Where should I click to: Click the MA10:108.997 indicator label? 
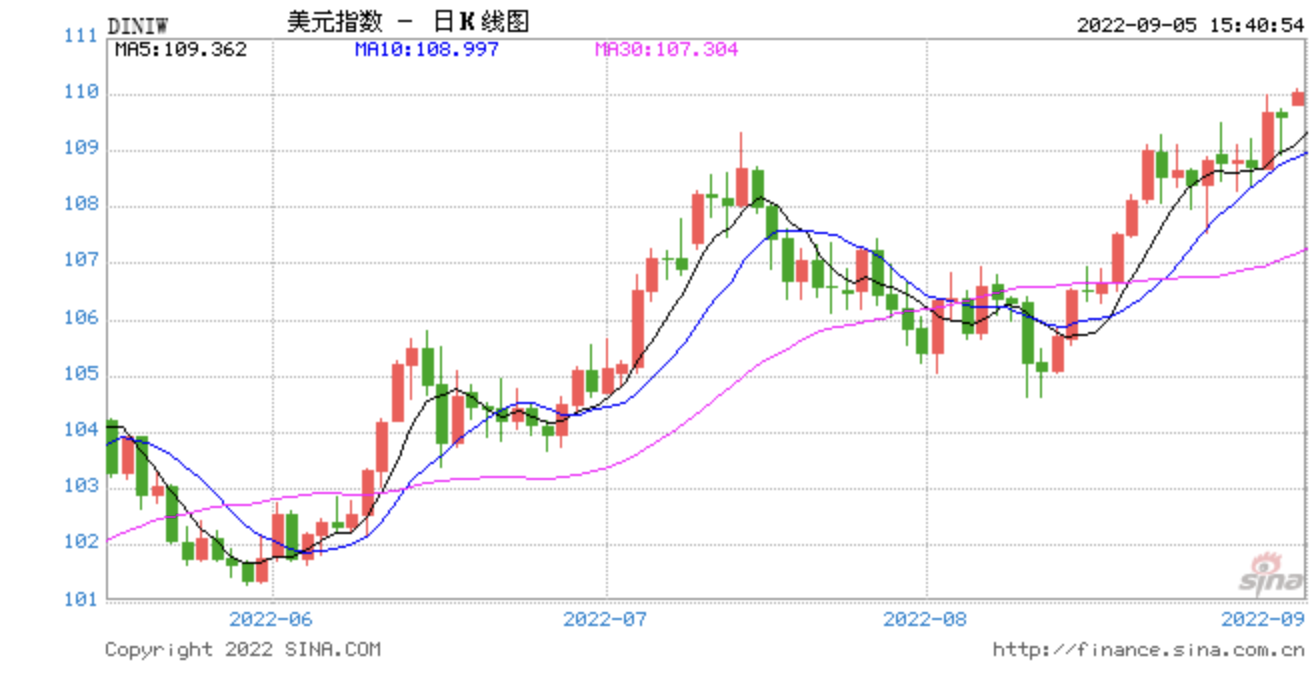click(427, 48)
